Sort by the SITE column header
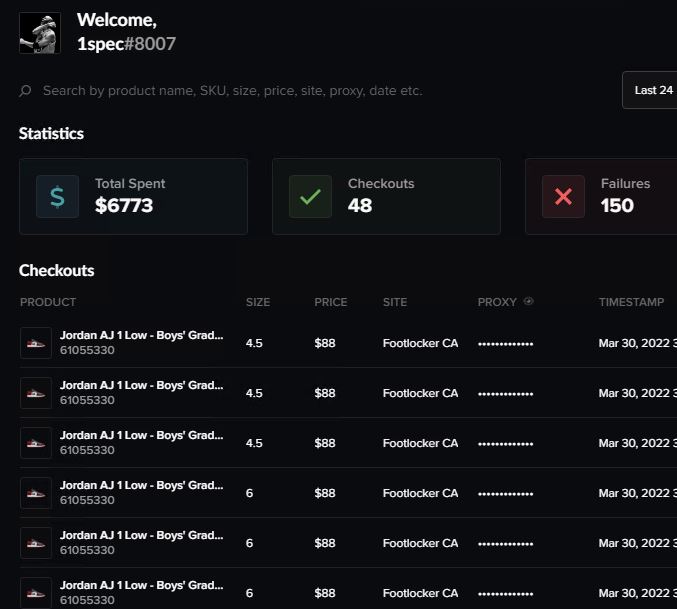 [395, 302]
